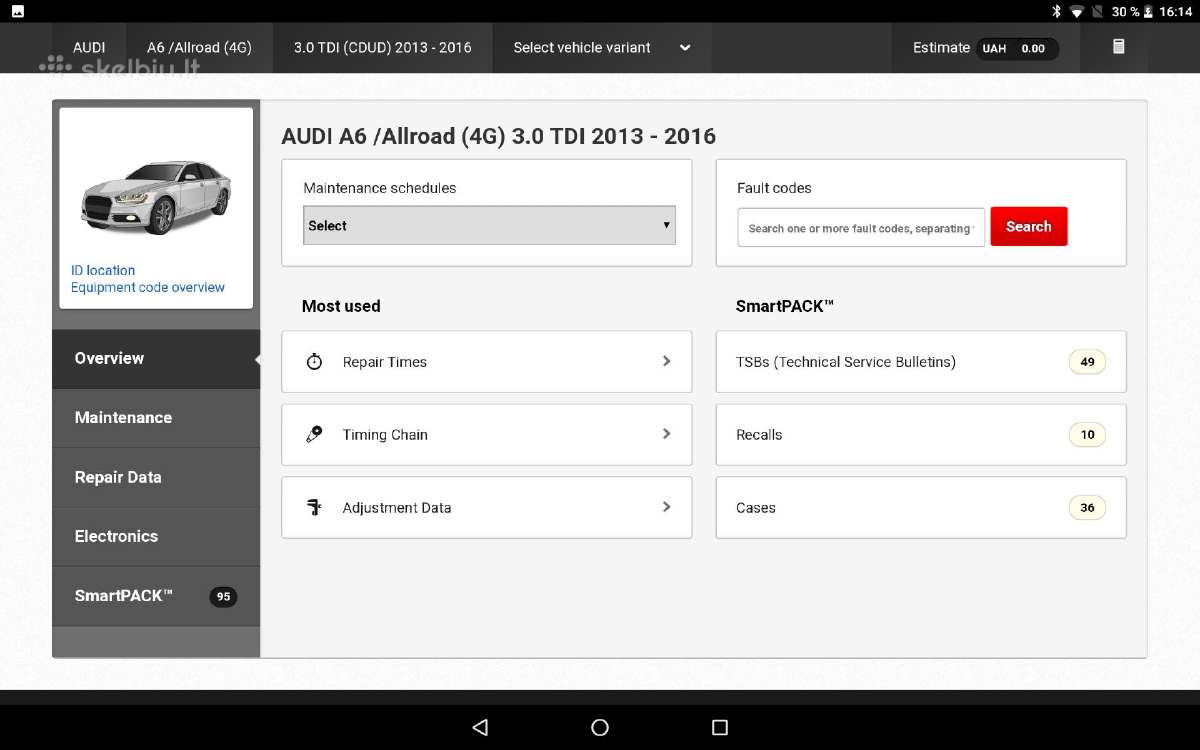Click the wrench icon beside Timing Chain
The width and height of the screenshot is (1200, 750).
tap(314, 434)
